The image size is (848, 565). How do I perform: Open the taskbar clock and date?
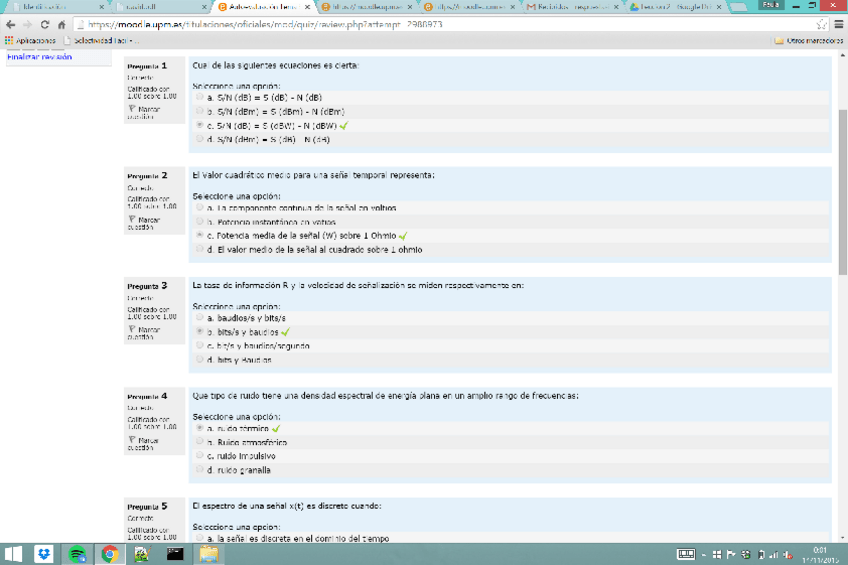(820, 554)
